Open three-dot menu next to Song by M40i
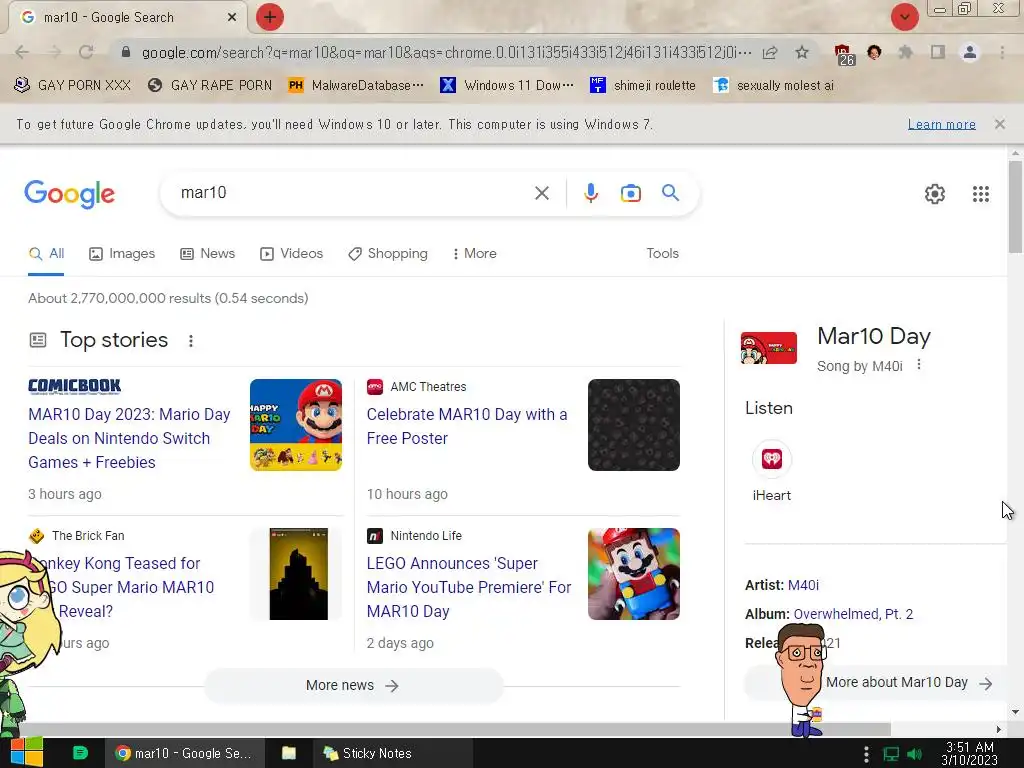Screen dimensions: 1024x768 [918, 364]
